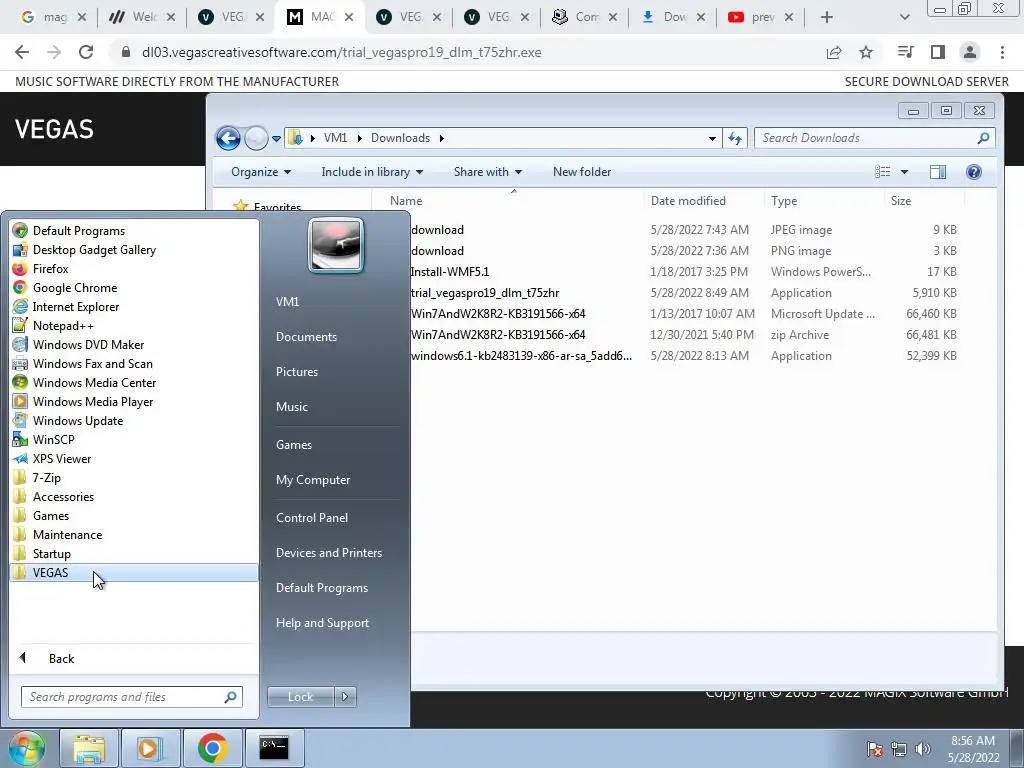Open Games in the right Start pane

pyautogui.click(x=294, y=445)
